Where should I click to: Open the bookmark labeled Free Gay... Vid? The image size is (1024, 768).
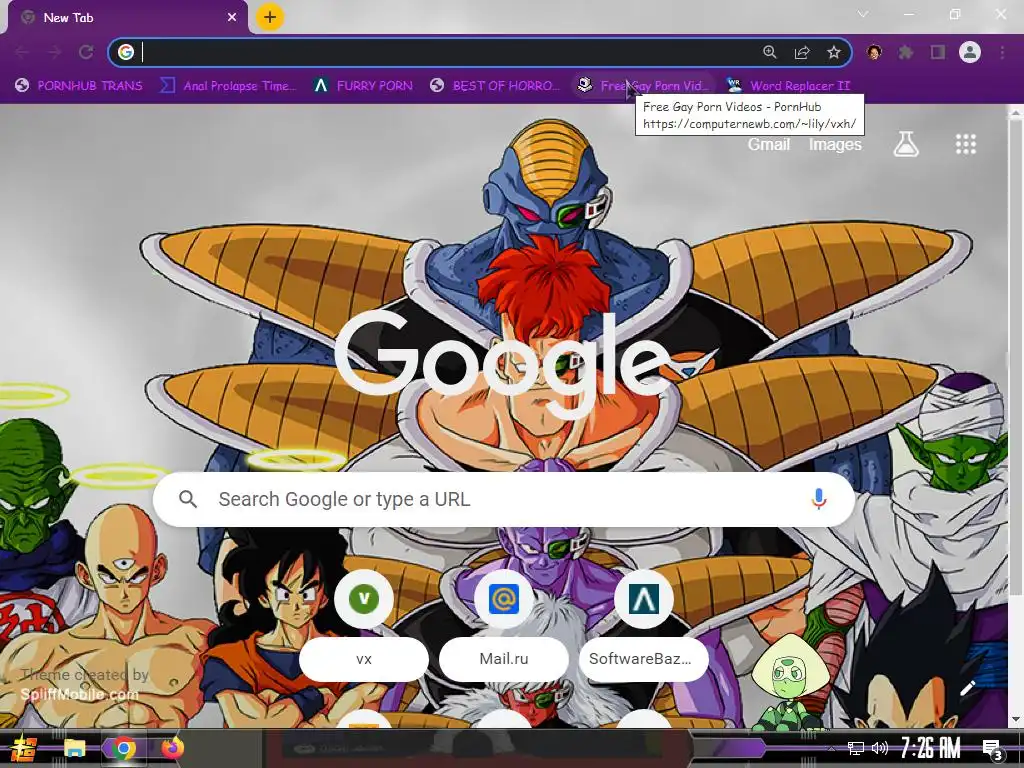pos(643,86)
